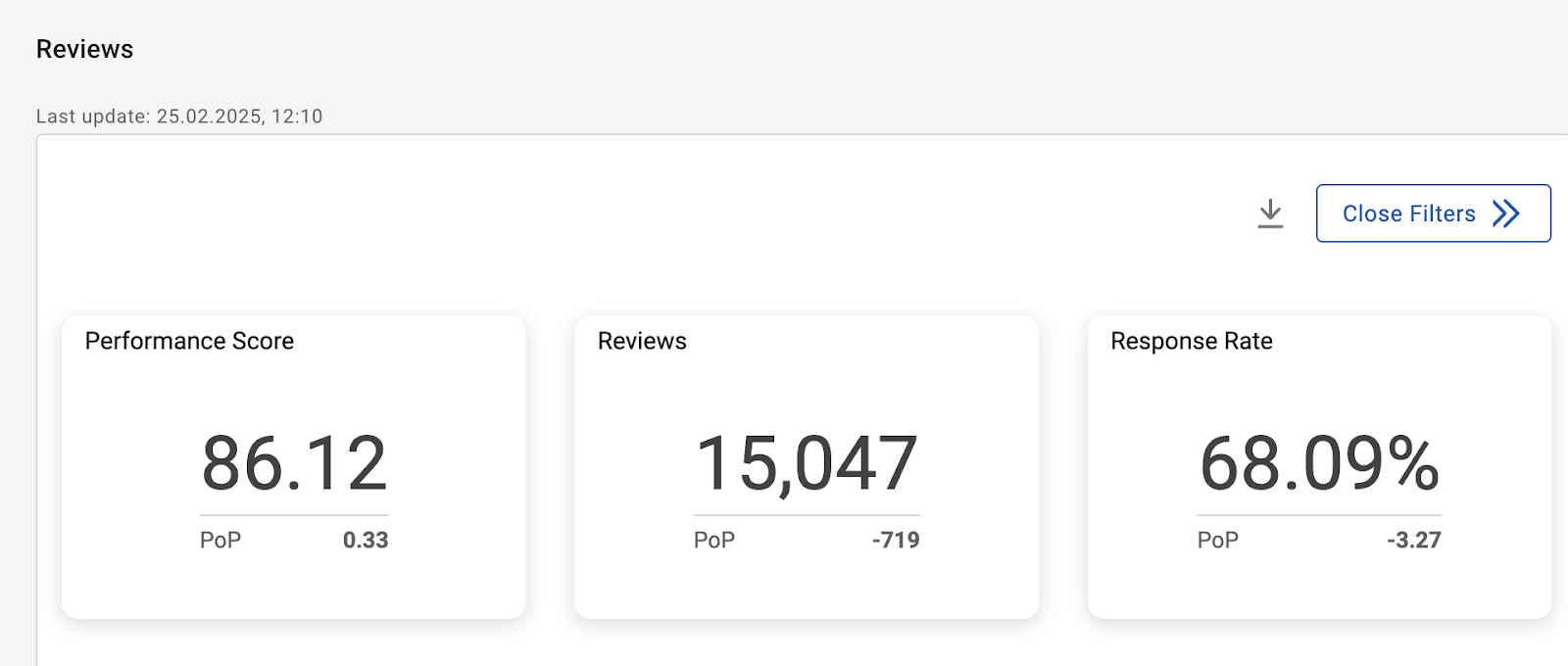Click the double chevron icon in Close Filters
Image resolution: width=1568 pixels, height=666 pixels.
point(1505,214)
